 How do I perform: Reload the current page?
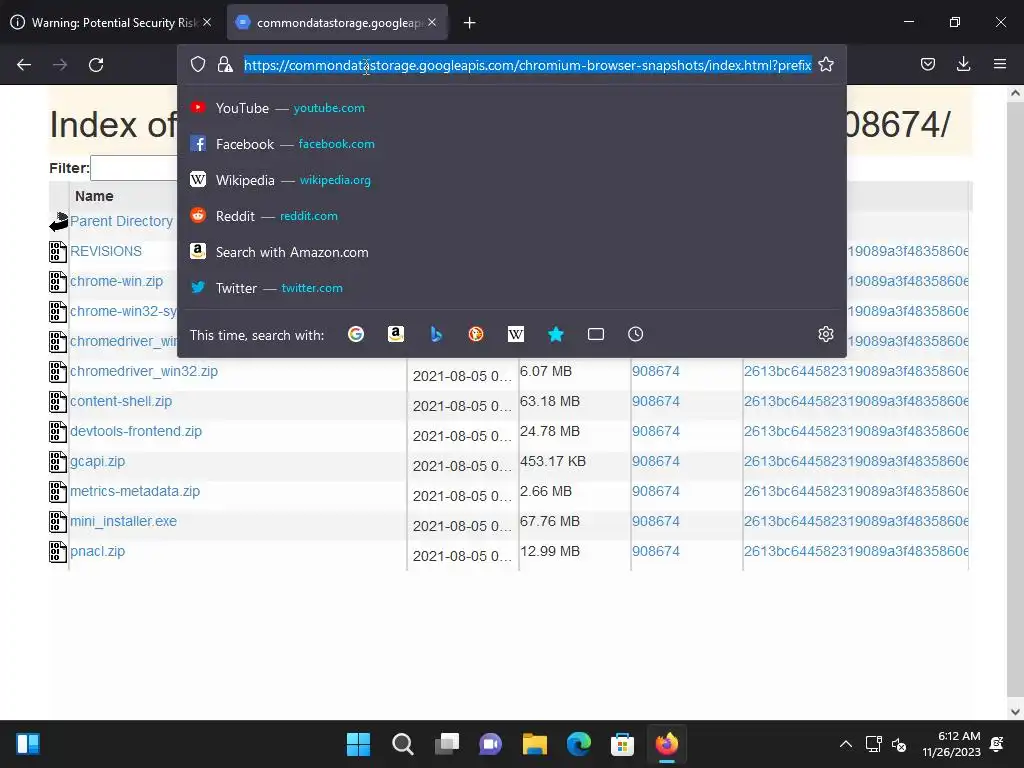point(96,65)
